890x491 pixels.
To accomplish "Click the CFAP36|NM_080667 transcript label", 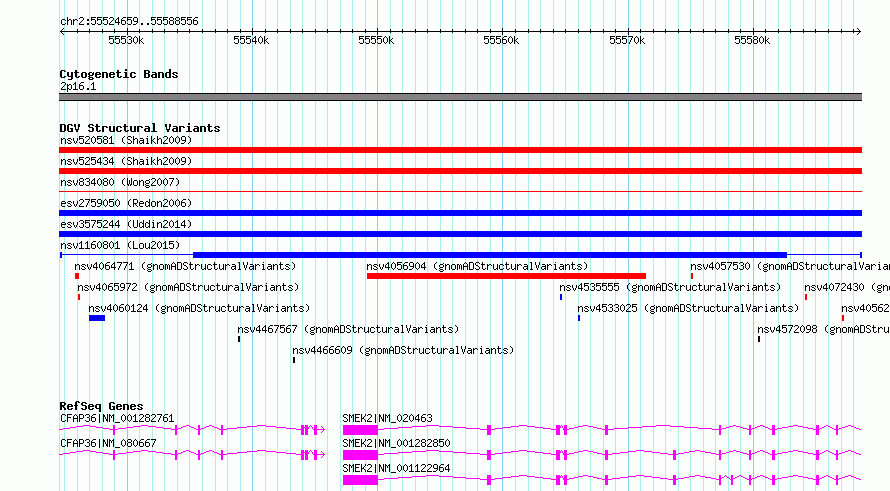I will [108, 443].
